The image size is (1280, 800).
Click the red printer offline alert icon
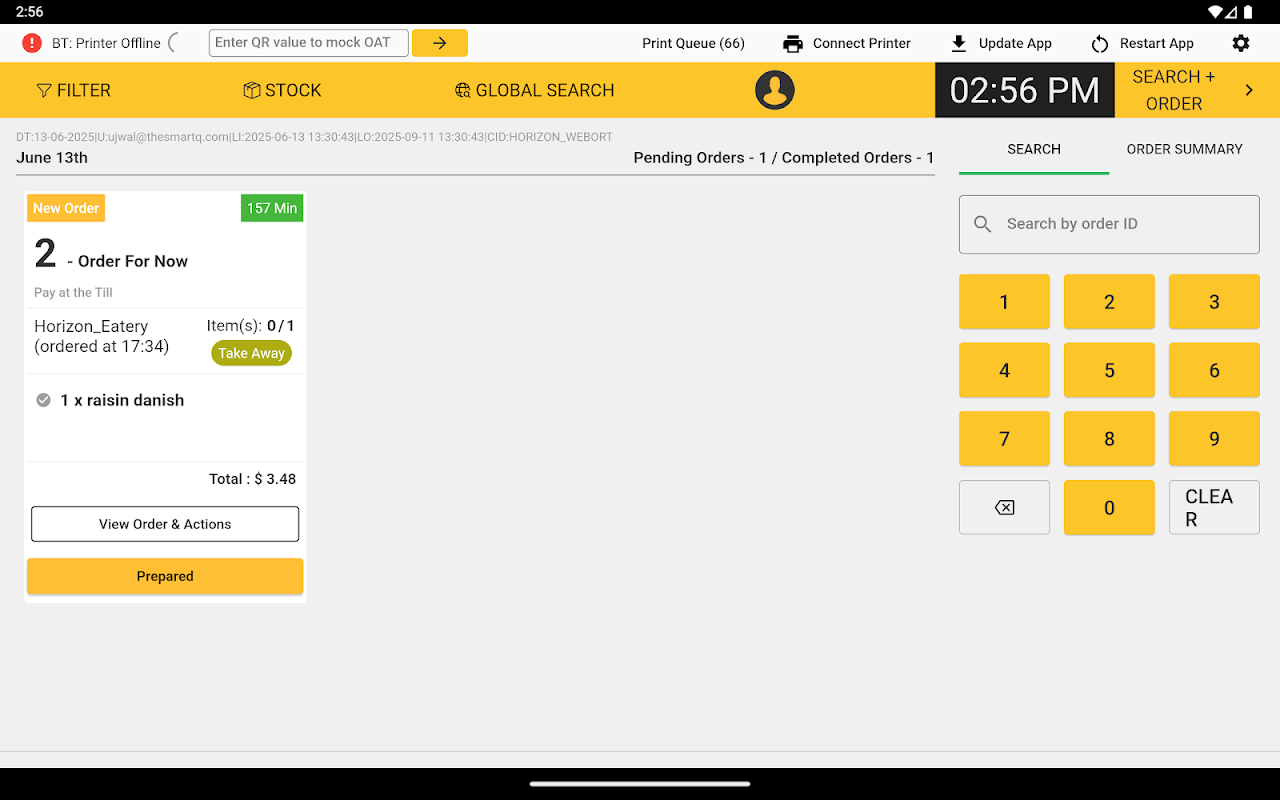pos(32,43)
